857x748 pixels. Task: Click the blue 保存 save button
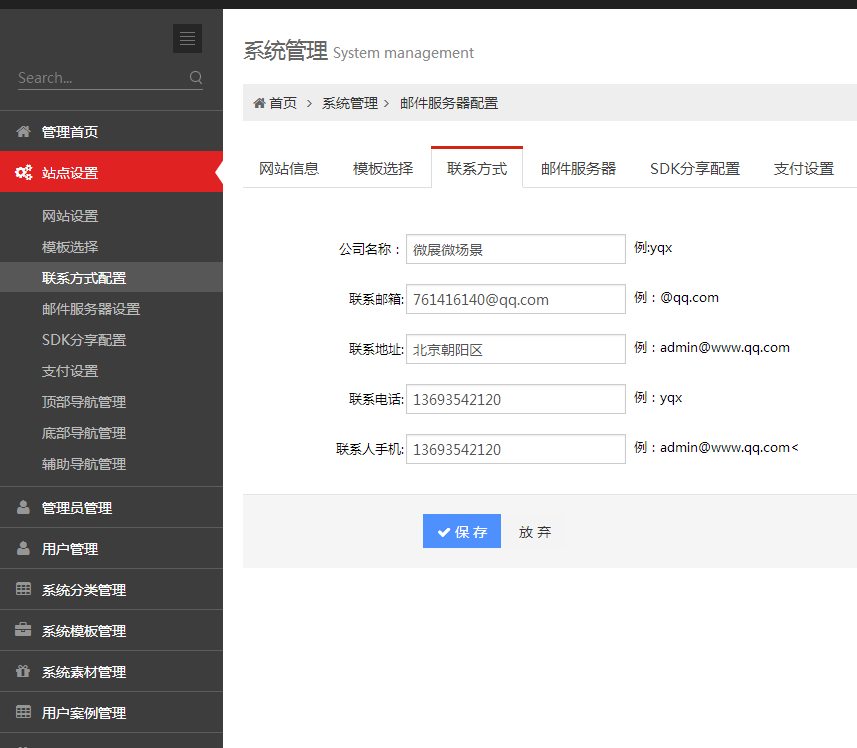tap(461, 531)
